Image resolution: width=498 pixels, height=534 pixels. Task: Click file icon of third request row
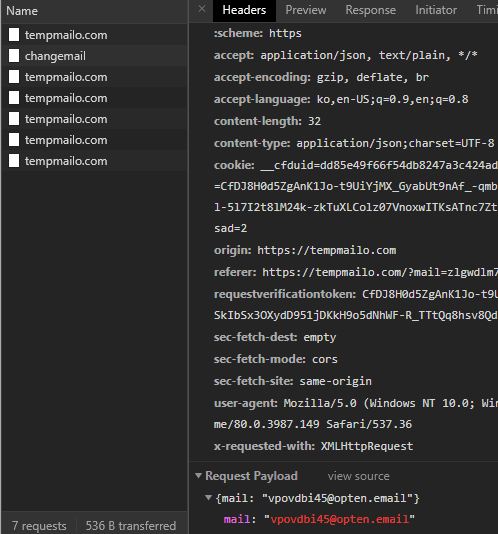point(14,77)
